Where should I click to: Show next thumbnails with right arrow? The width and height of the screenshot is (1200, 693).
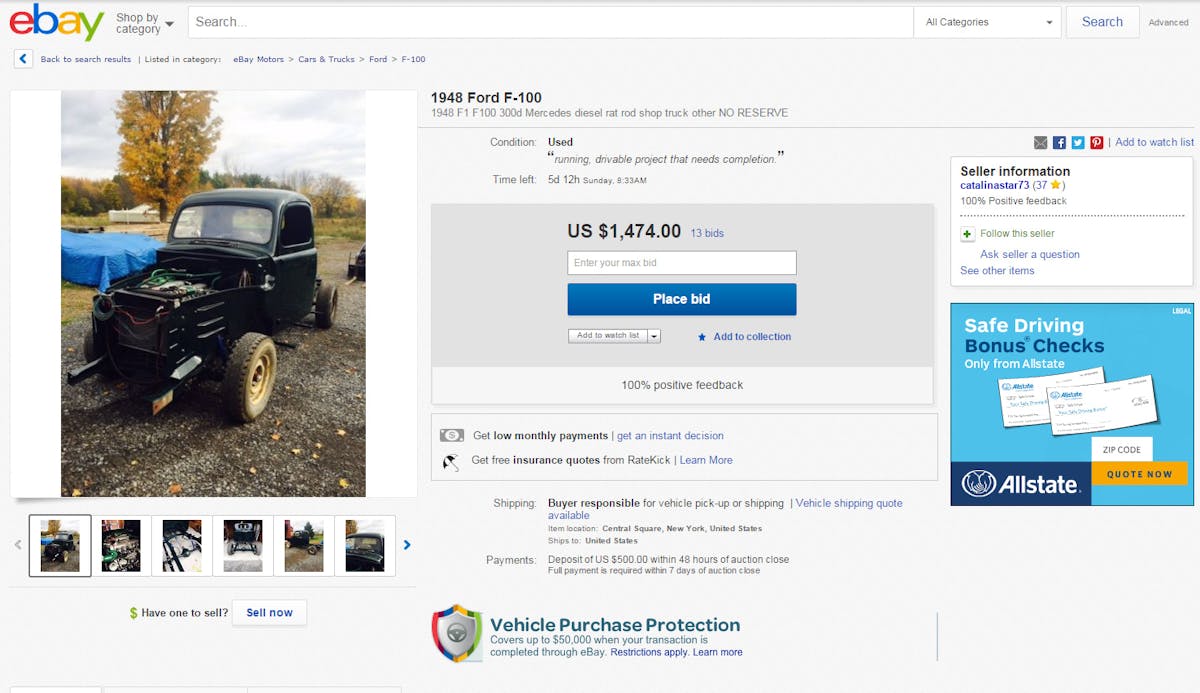coord(407,545)
